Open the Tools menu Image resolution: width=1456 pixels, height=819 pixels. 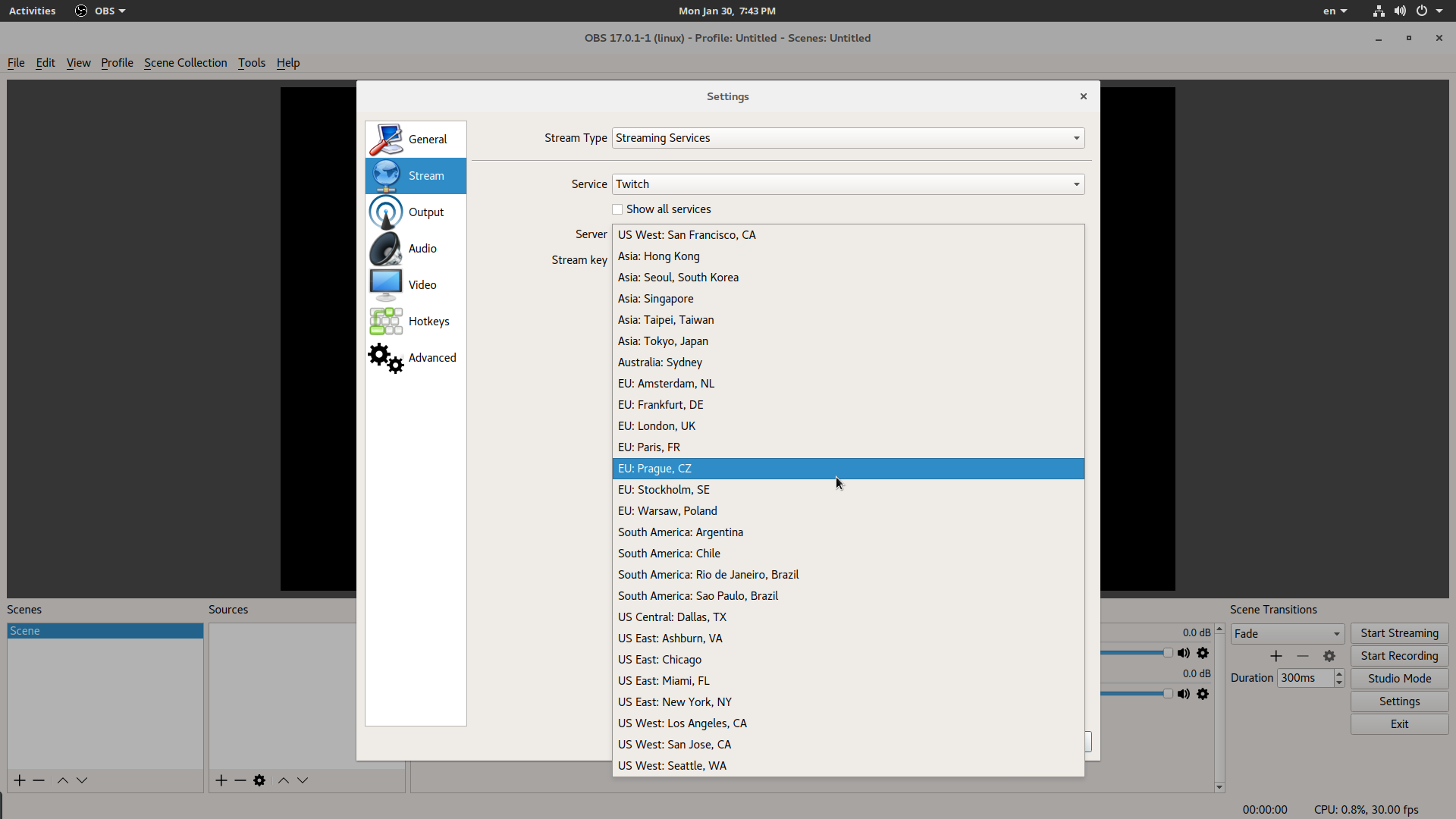click(x=251, y=63)
